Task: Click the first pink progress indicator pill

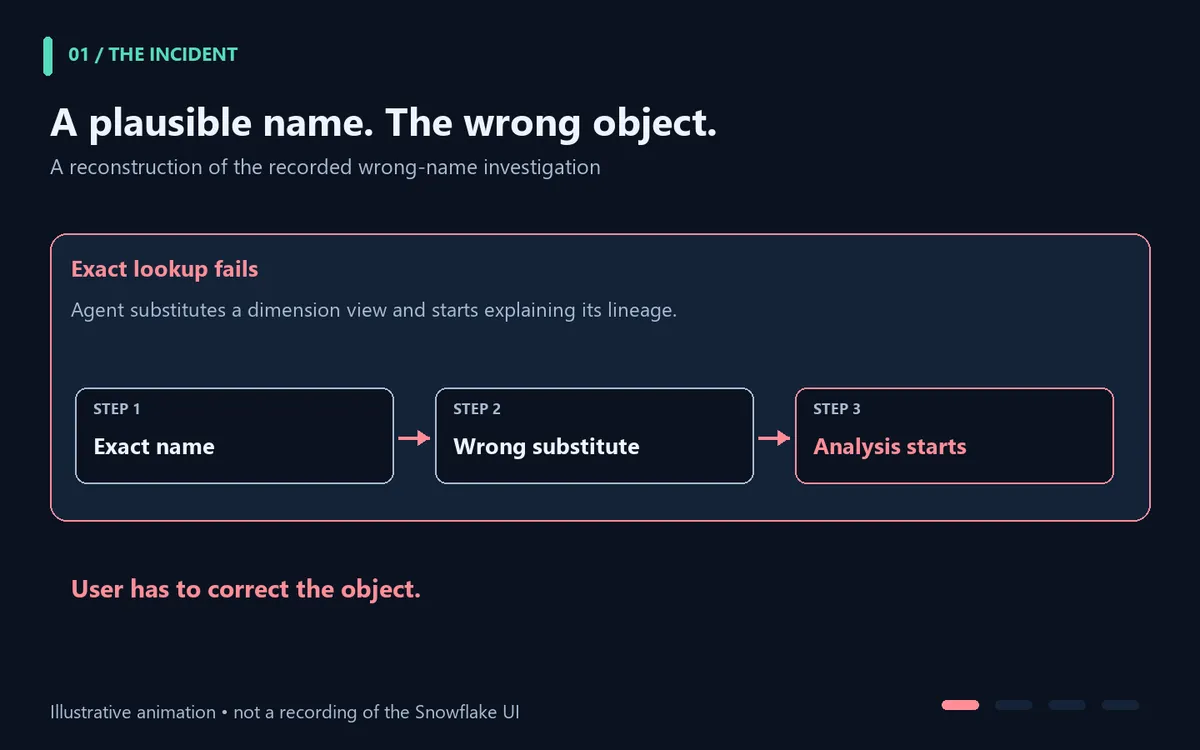Action: [x=960, y=705]
